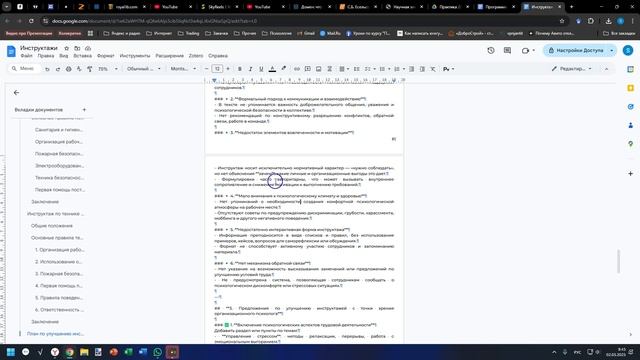Click the plus icon to get add-ons

click(x=631, y=173)
